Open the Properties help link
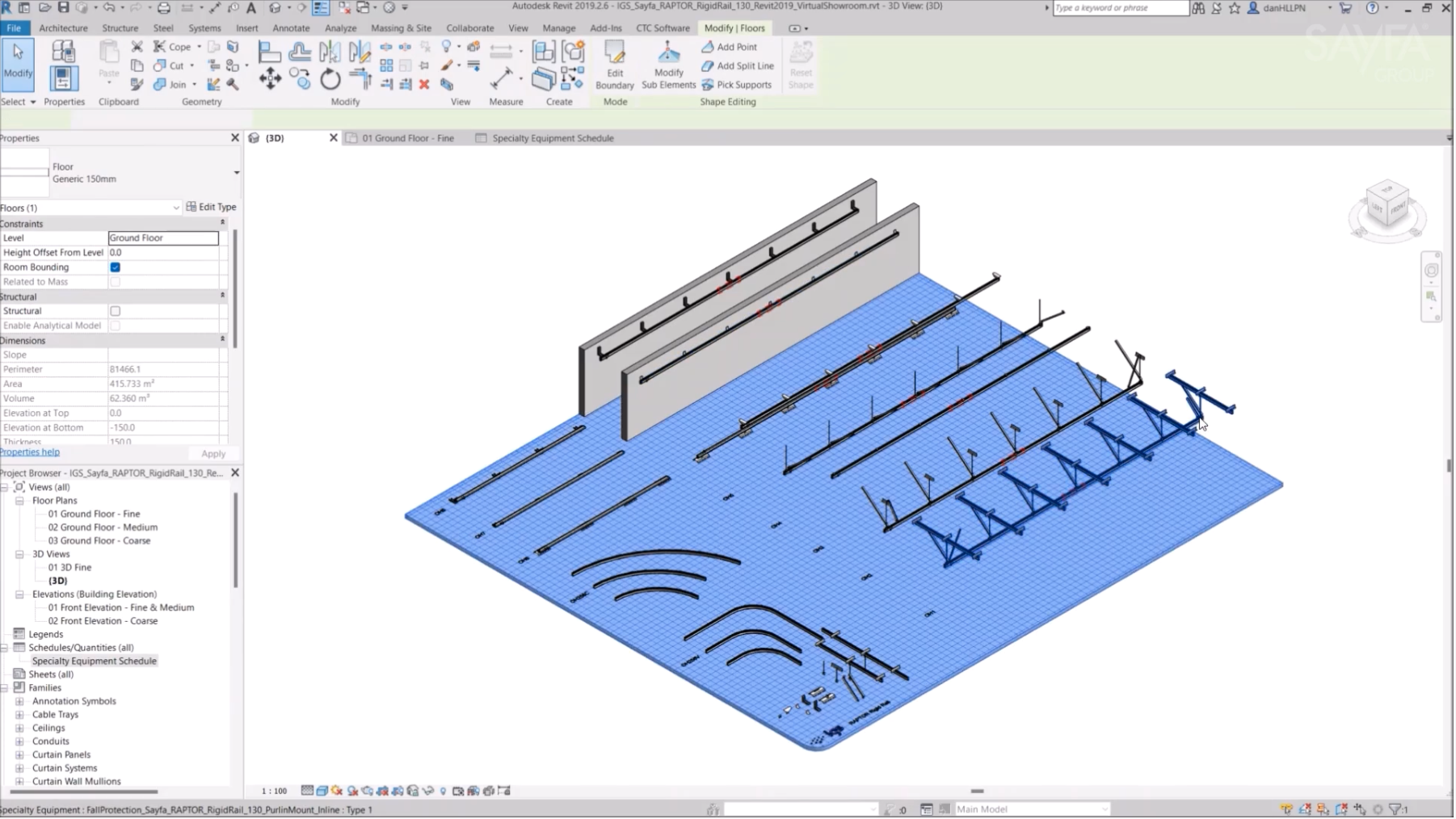1456x819 pixels. 29,451
